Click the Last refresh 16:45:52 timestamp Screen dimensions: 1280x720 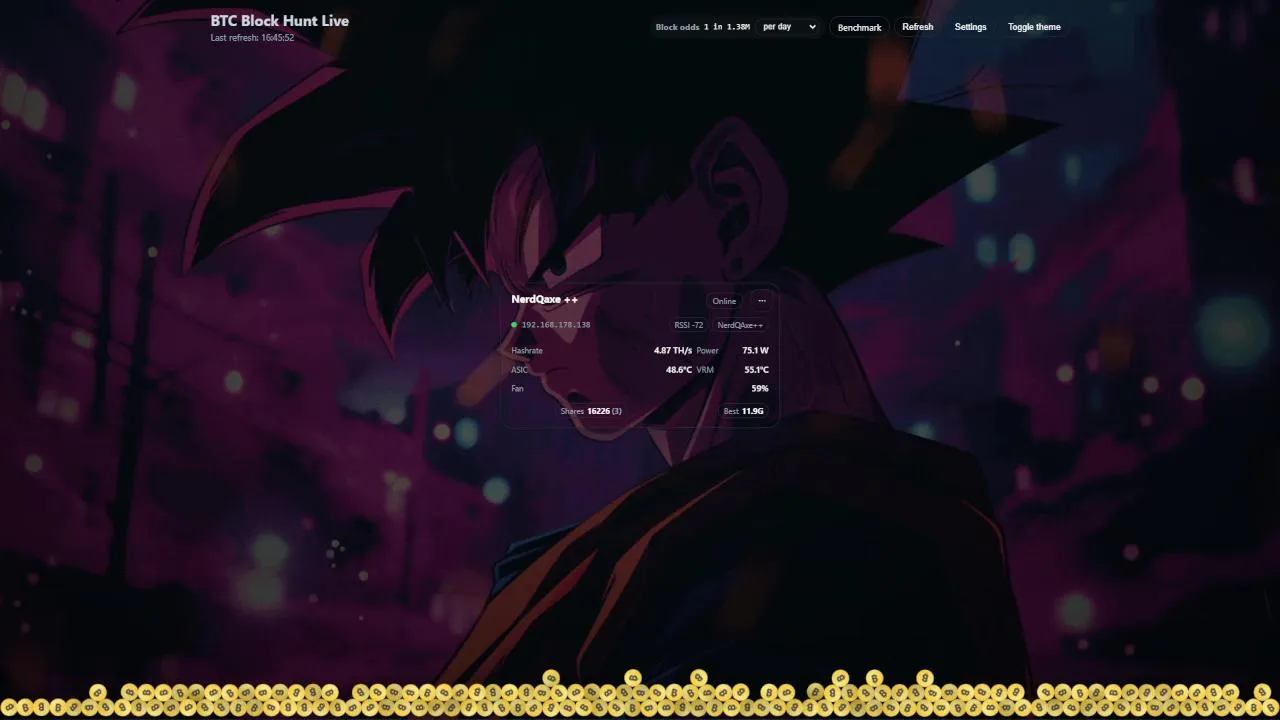[x=252, y=38]
